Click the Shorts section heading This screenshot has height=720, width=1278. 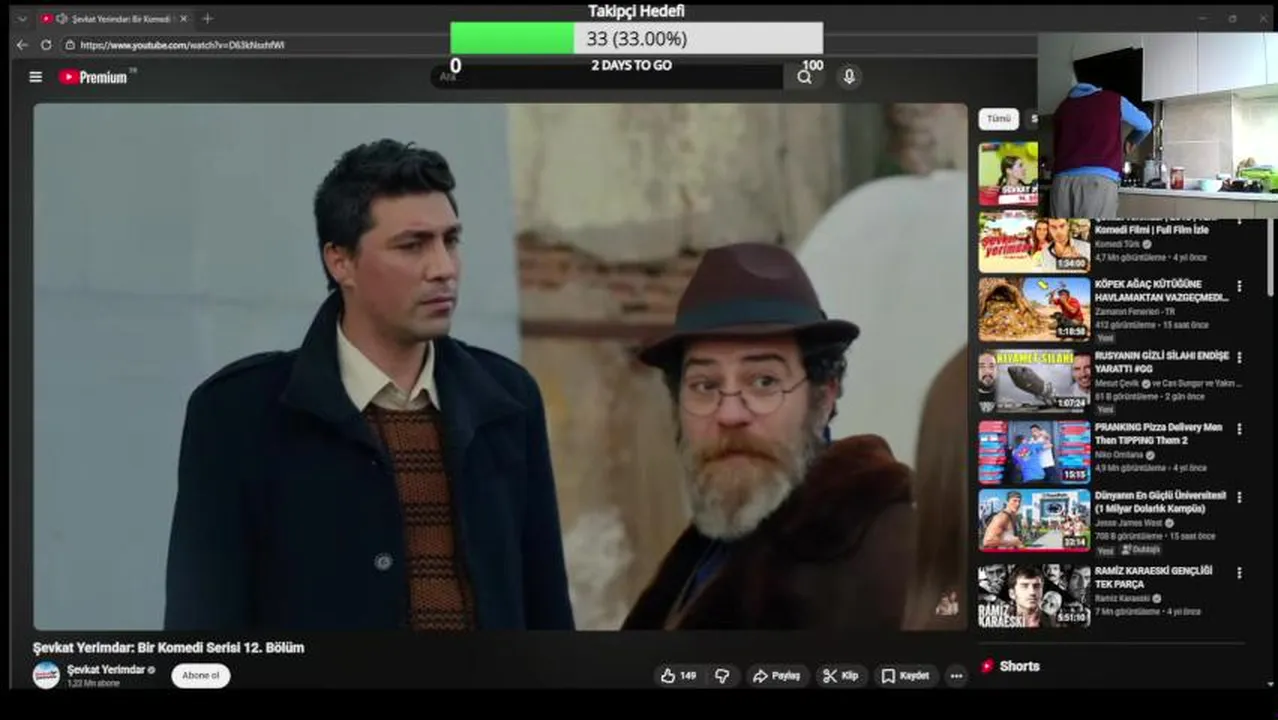[1019, 666]
